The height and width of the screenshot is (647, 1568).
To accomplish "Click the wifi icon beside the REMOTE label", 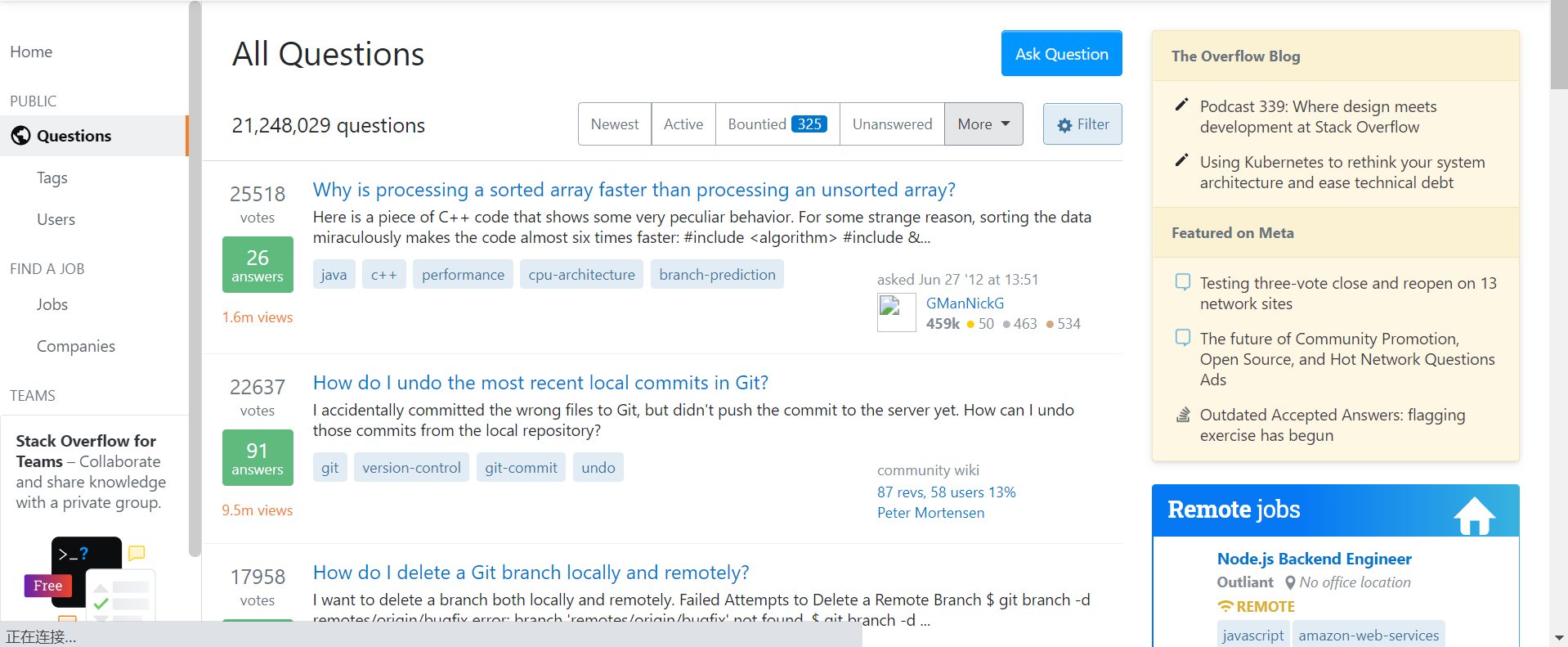I will pyautogui.click(x=1225, y=606).
